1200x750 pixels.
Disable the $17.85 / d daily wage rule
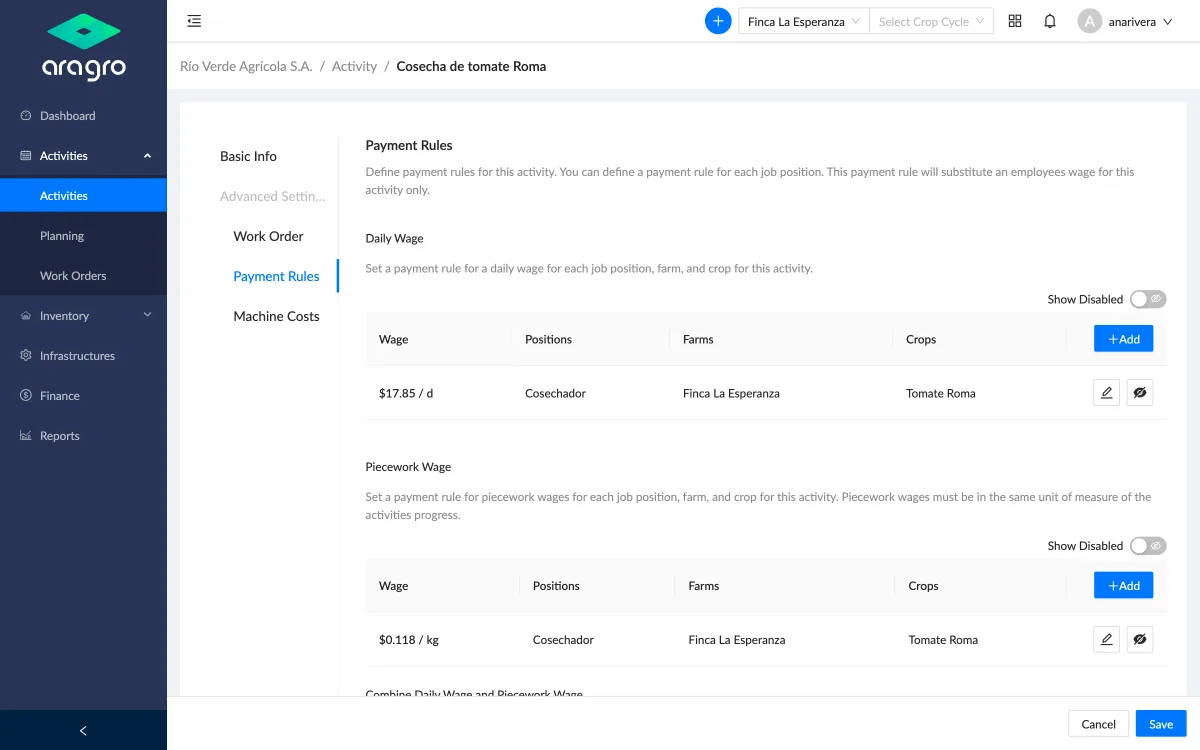click(1140, 393)
